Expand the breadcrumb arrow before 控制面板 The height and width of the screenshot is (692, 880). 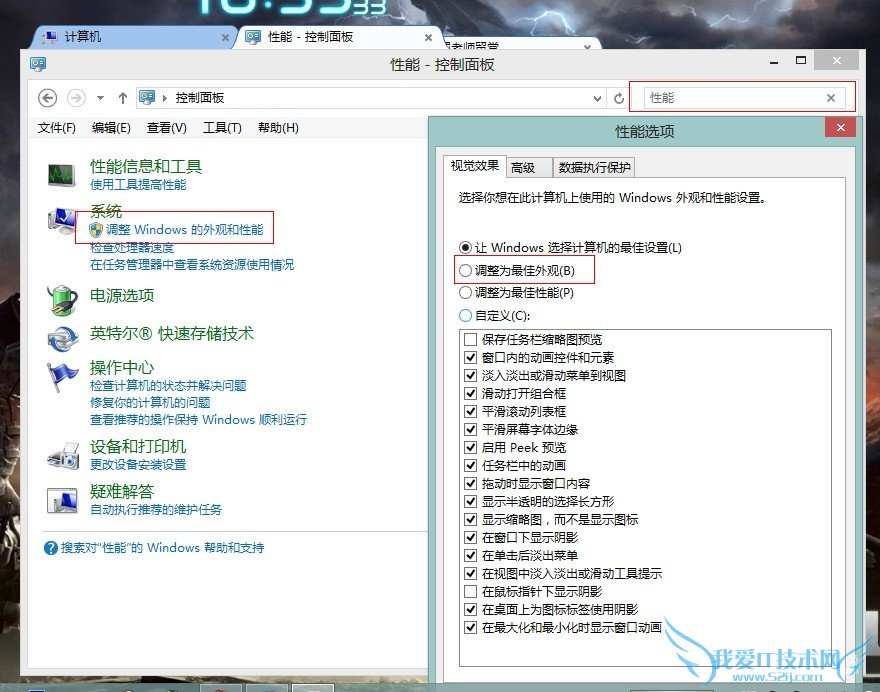click(165, 98)
